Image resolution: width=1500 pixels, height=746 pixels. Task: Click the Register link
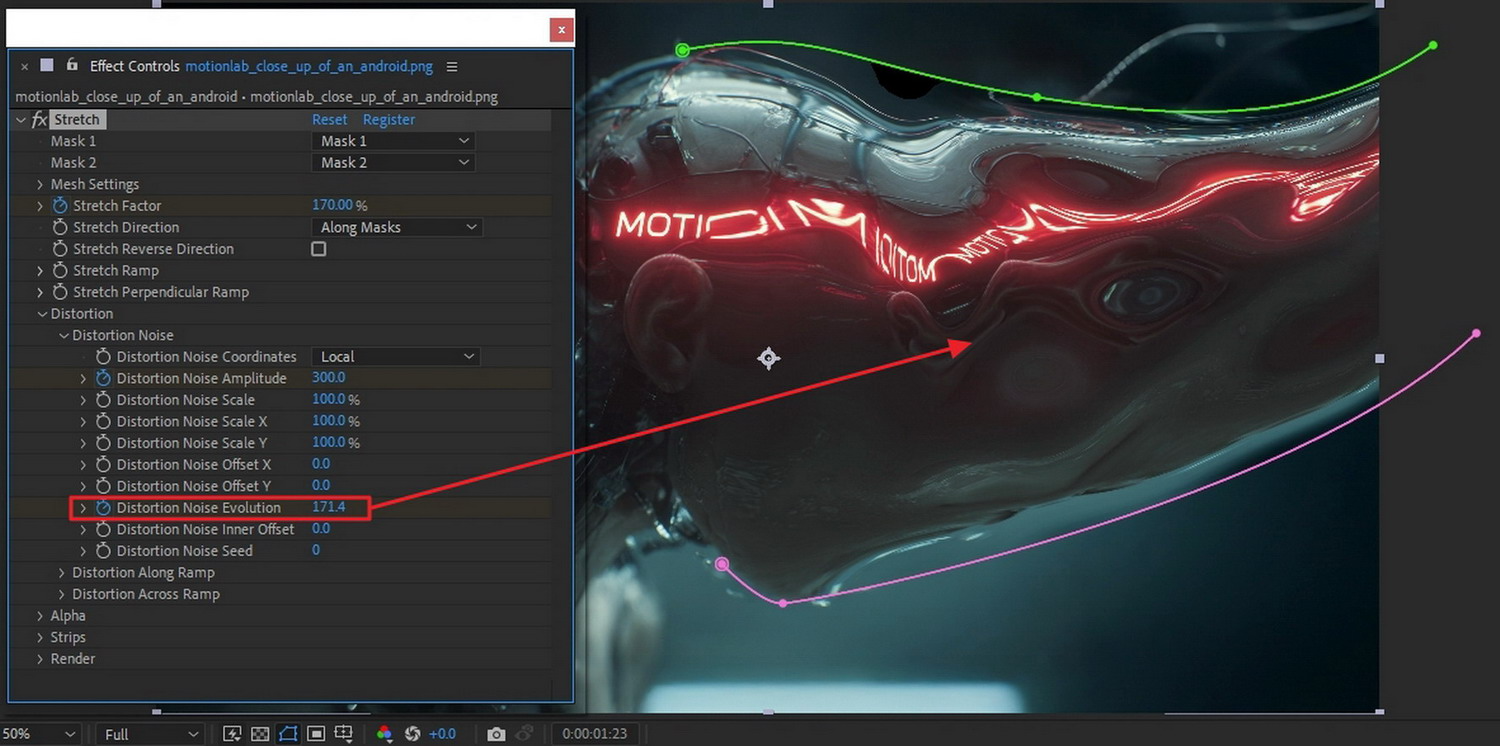pyautogui.click(x=389, y=120)
